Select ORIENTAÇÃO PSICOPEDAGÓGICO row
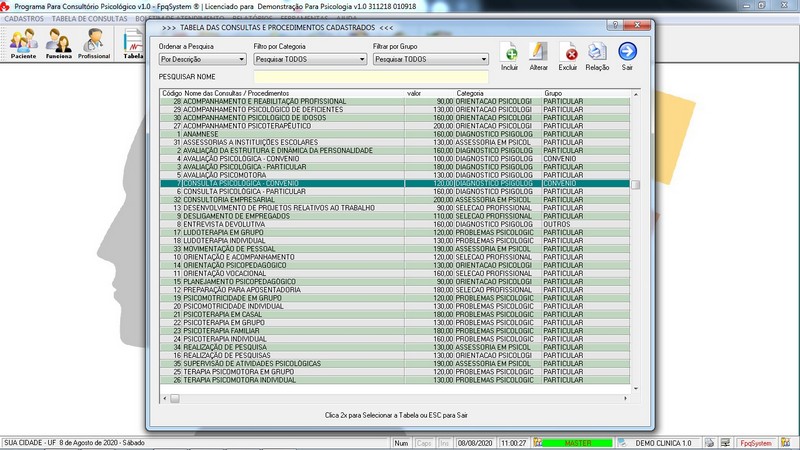 tap(395, 265)
